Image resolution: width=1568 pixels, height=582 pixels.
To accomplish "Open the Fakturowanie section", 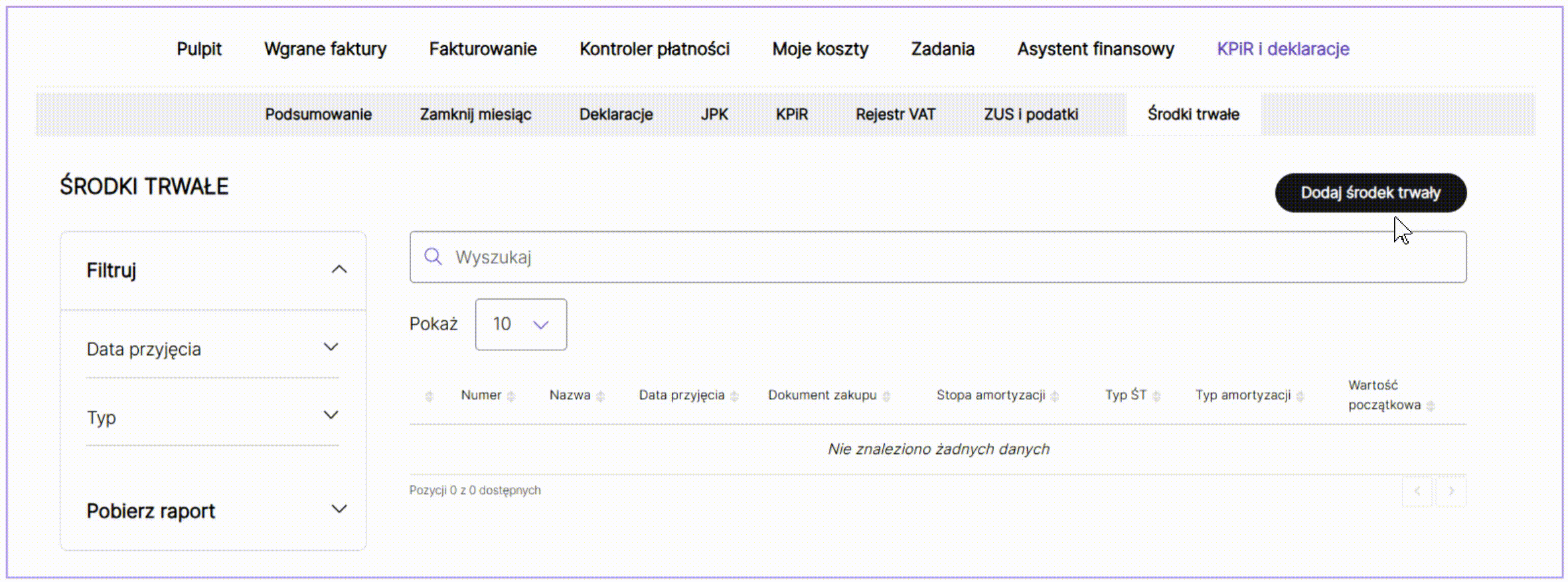I will pos(483,48).
